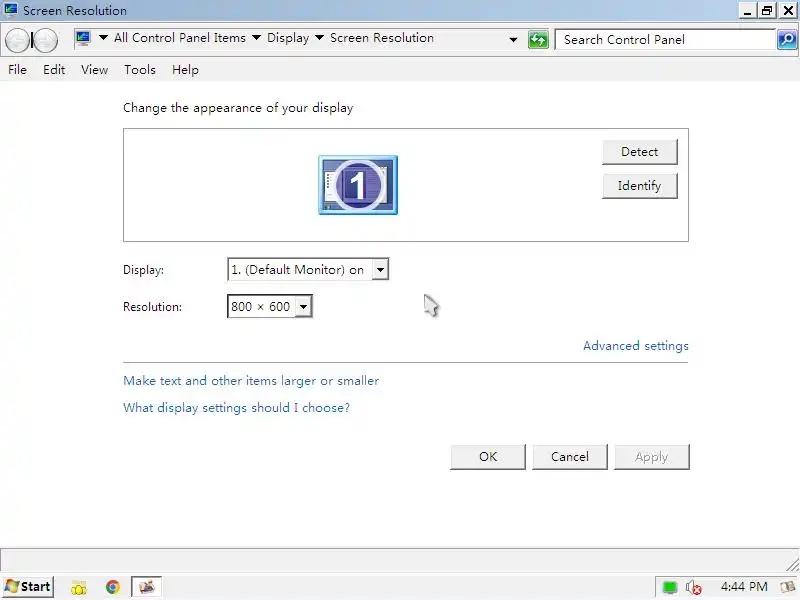Click the Detect button
The width and height of the screenshot is (800, 600).
[x=640, y=152]
